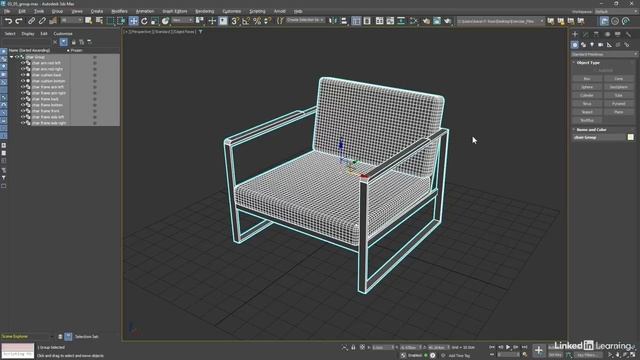Open the viewport filter funnel icon
Screen dimensions: 640x360
pyautogui.click(x=200, y=31)
